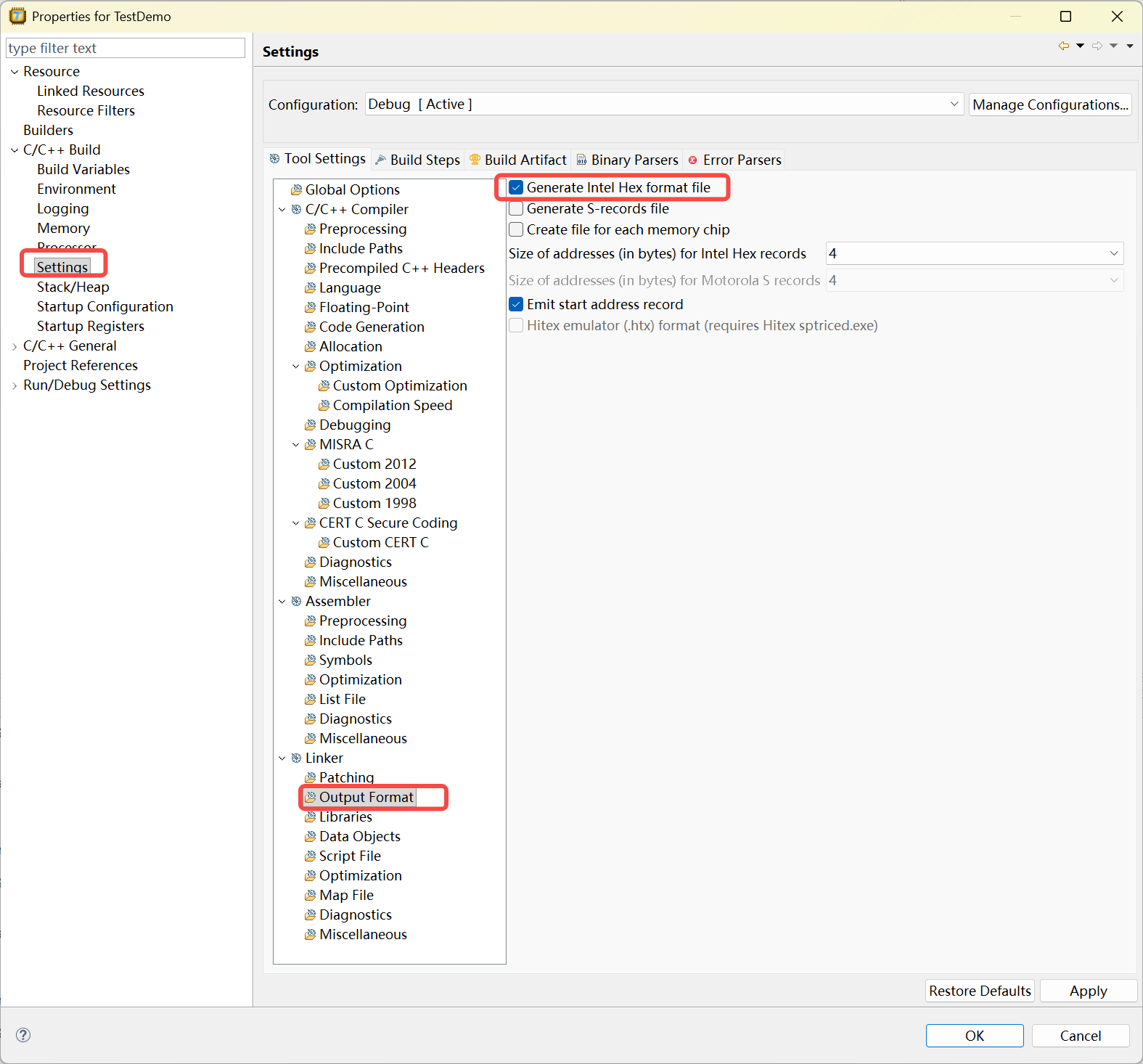Collapse the Assembler tool node
This screenshot has width=1143, height=1064.
click(x=282, y=602)
